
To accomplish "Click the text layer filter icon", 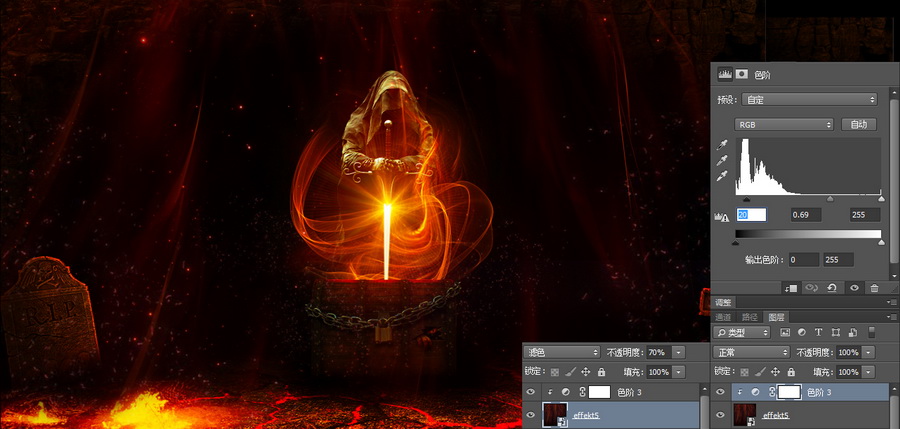I will click(818, 332).
